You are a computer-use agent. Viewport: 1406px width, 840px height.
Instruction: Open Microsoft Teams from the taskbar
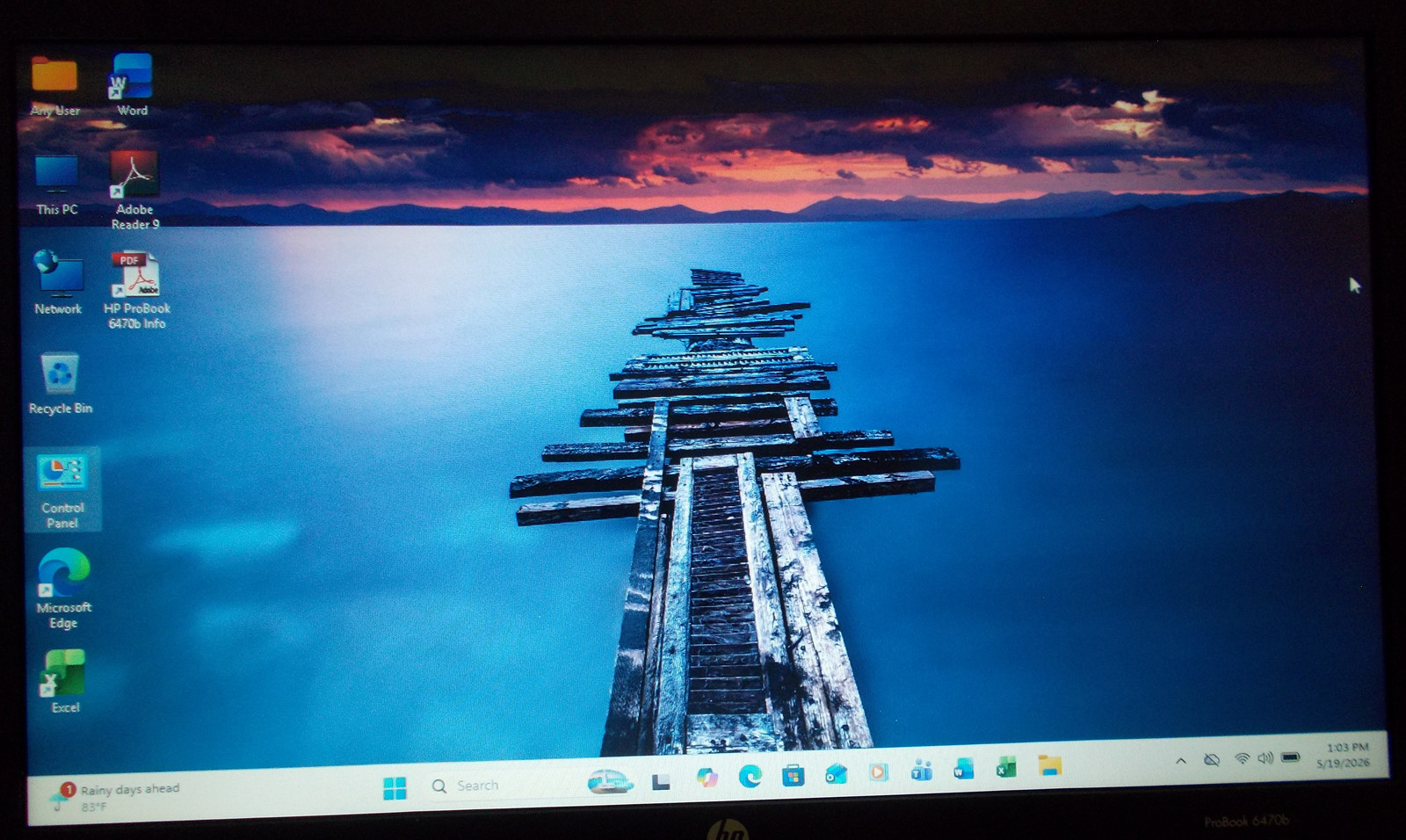pos(921,771)
